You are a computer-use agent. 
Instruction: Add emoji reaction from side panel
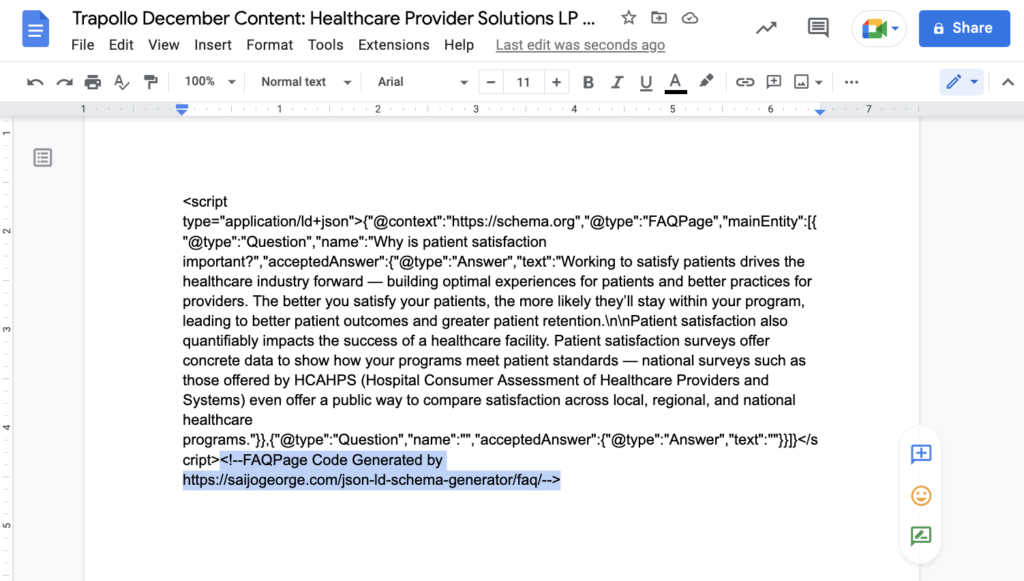921,495
